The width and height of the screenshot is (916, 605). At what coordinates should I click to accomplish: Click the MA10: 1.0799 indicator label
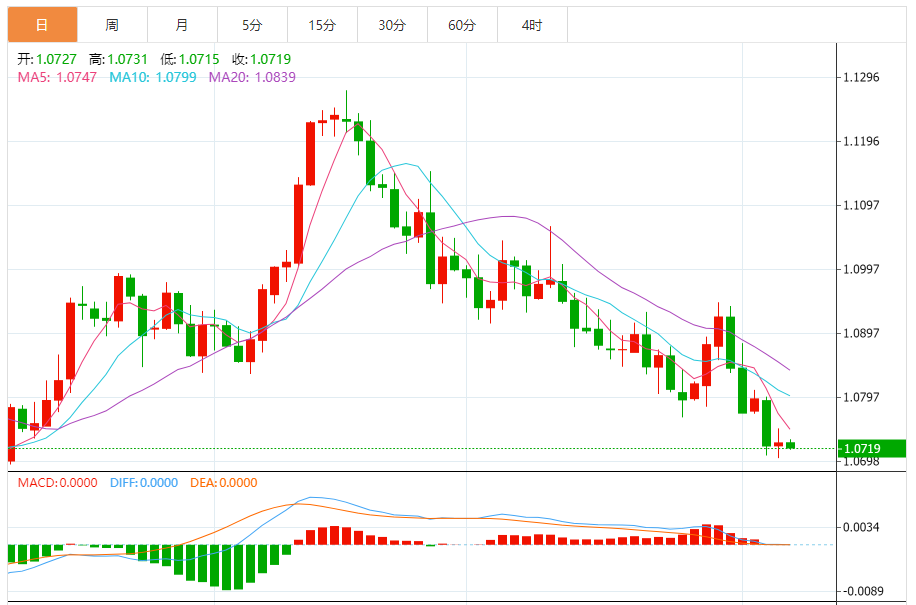click(x=153, y=77)
